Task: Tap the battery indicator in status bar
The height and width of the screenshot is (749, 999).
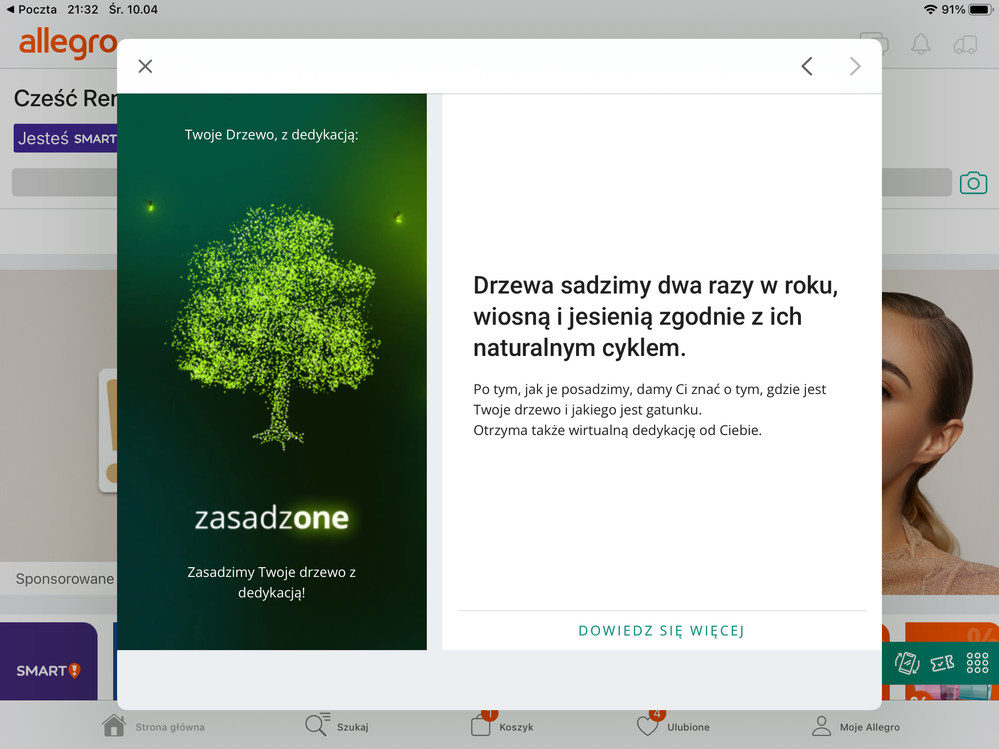Action: pos(980,10)
